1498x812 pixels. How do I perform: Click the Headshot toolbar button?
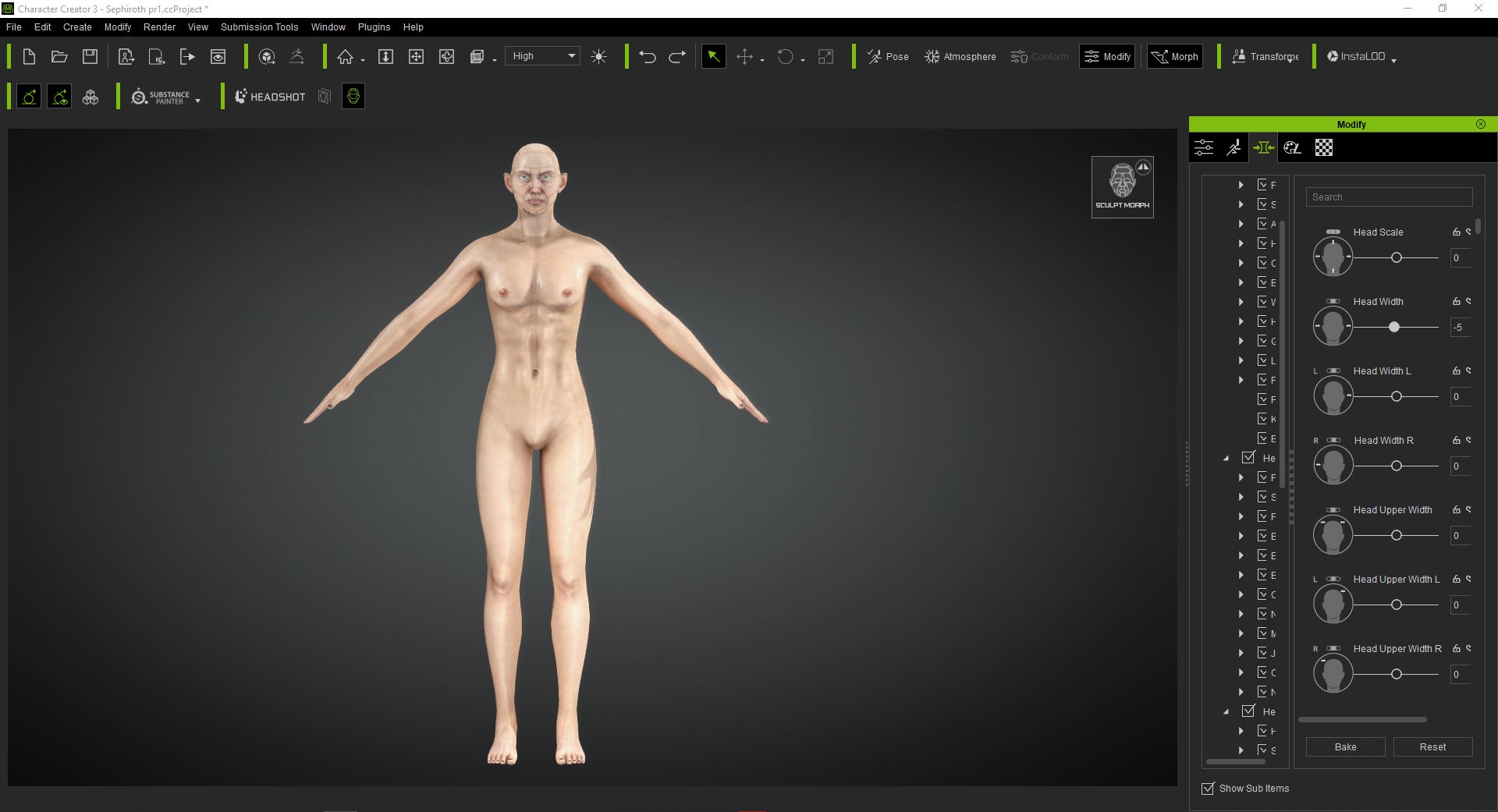[x=270, y=97]
